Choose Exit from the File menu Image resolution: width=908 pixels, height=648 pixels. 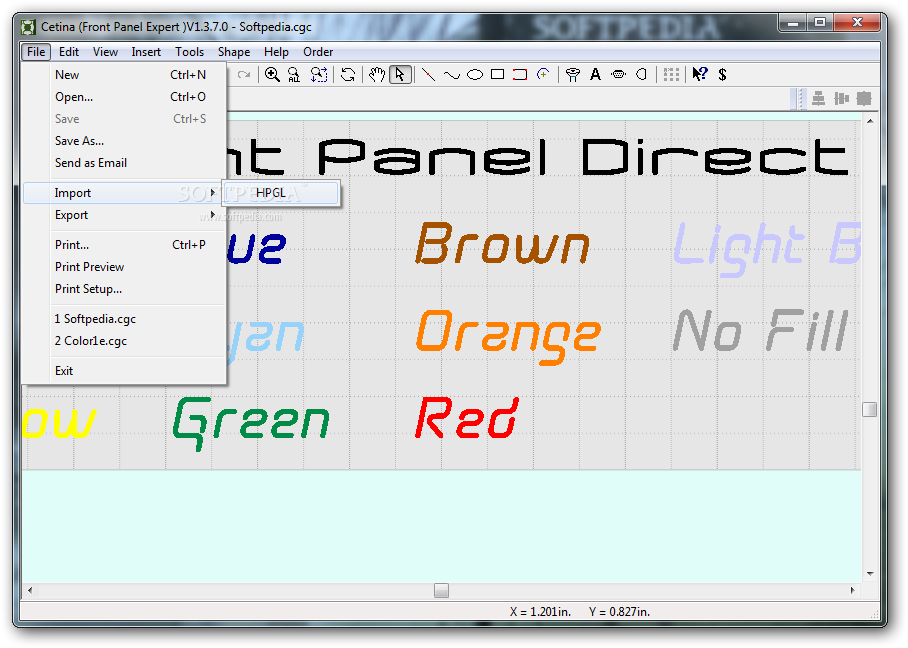click(123, 371)
